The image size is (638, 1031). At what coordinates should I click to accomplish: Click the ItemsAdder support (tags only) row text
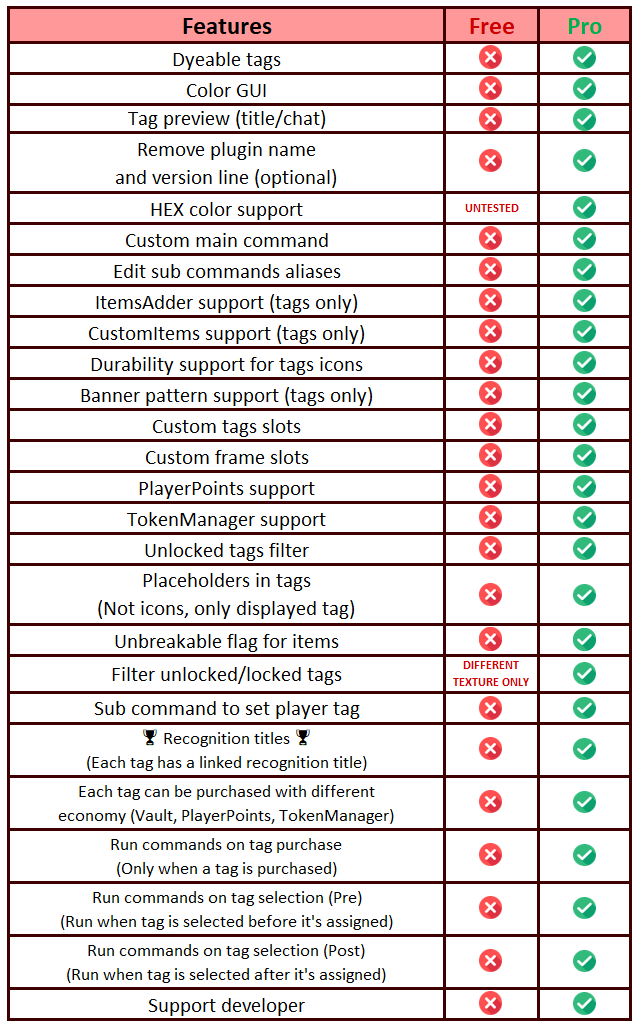coord(227,302)
